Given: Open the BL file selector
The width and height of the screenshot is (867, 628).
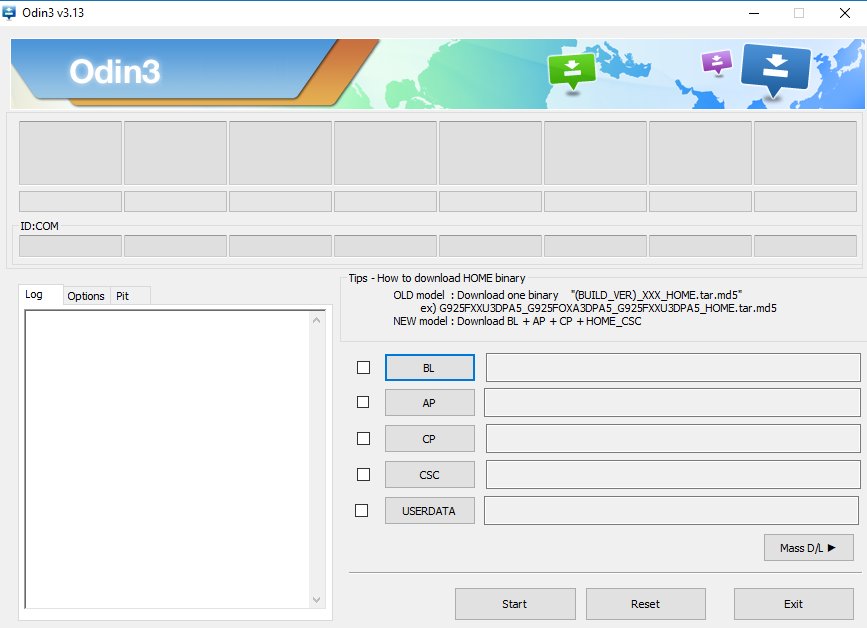Looking at the screenshot, I should [429, 368].
